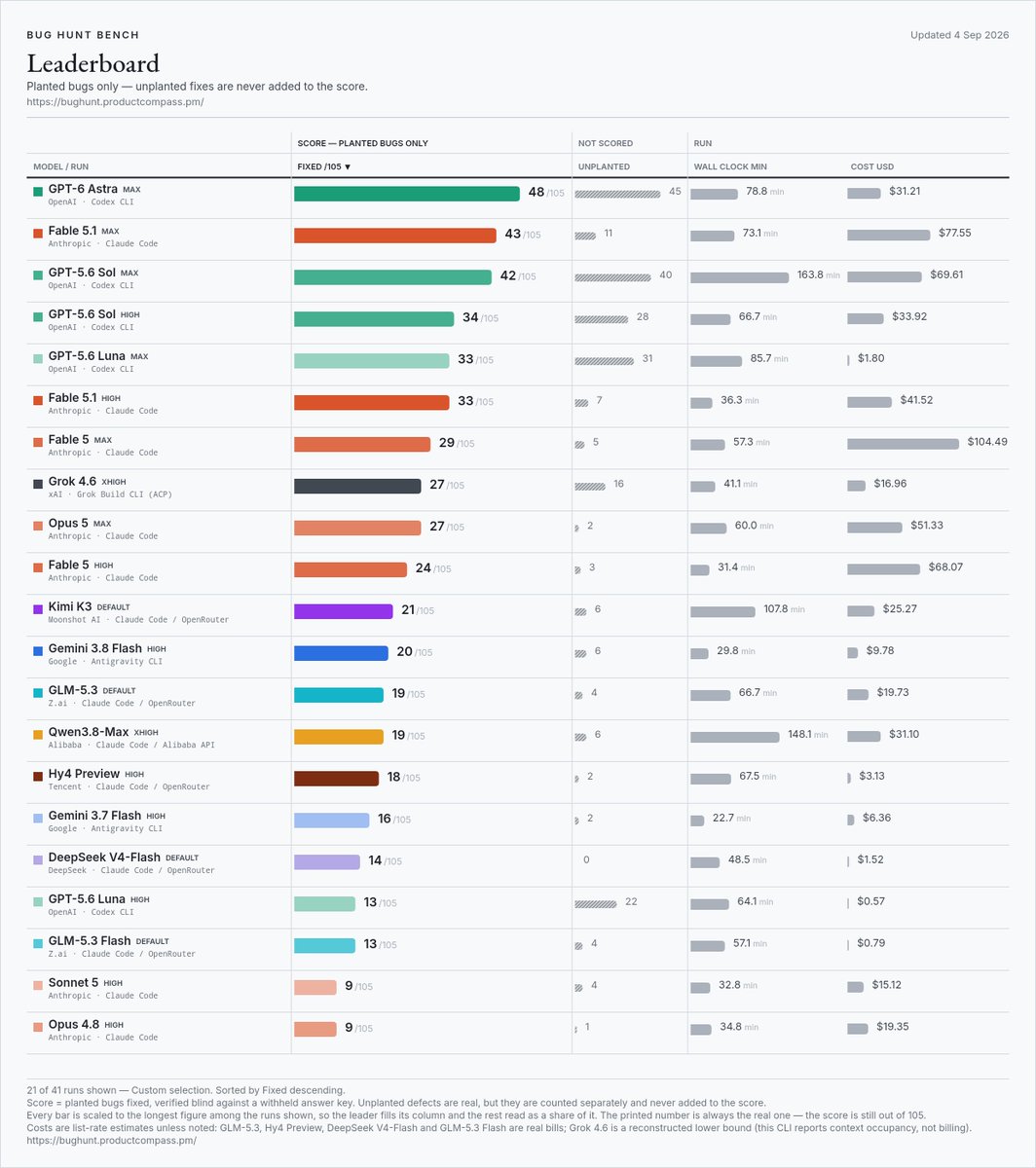Click the 148.1 min wall clock value
Screen dimensions: 1036x1168
[x=807, y=735]
